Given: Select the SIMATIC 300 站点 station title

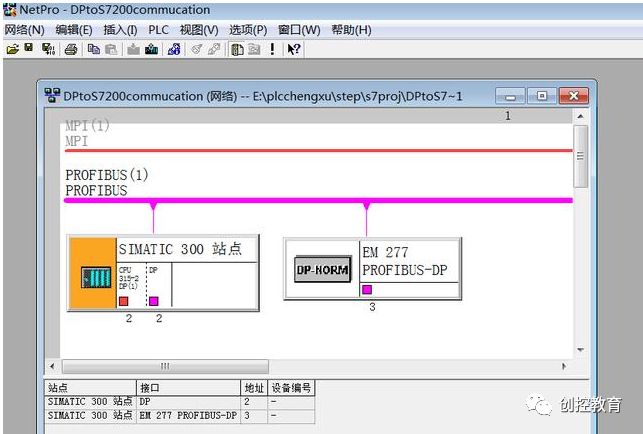Looking at the screenshot, I should coord(180,249).
